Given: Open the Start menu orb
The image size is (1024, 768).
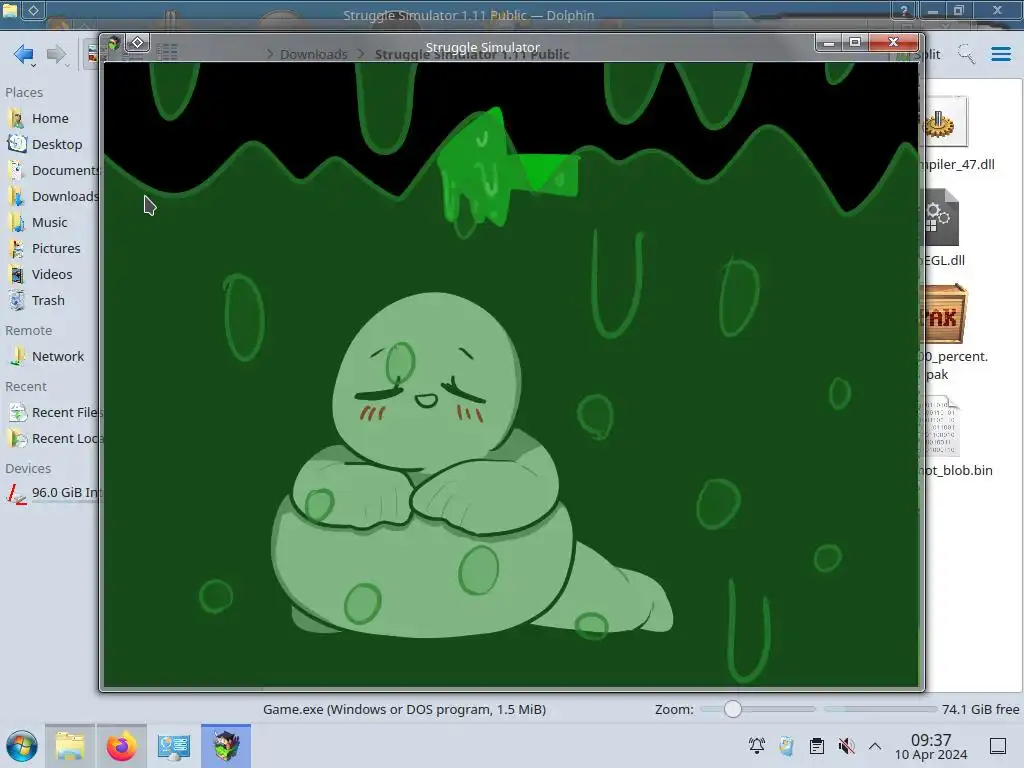Looking at the screenshot, I should (x=22, y=746).
